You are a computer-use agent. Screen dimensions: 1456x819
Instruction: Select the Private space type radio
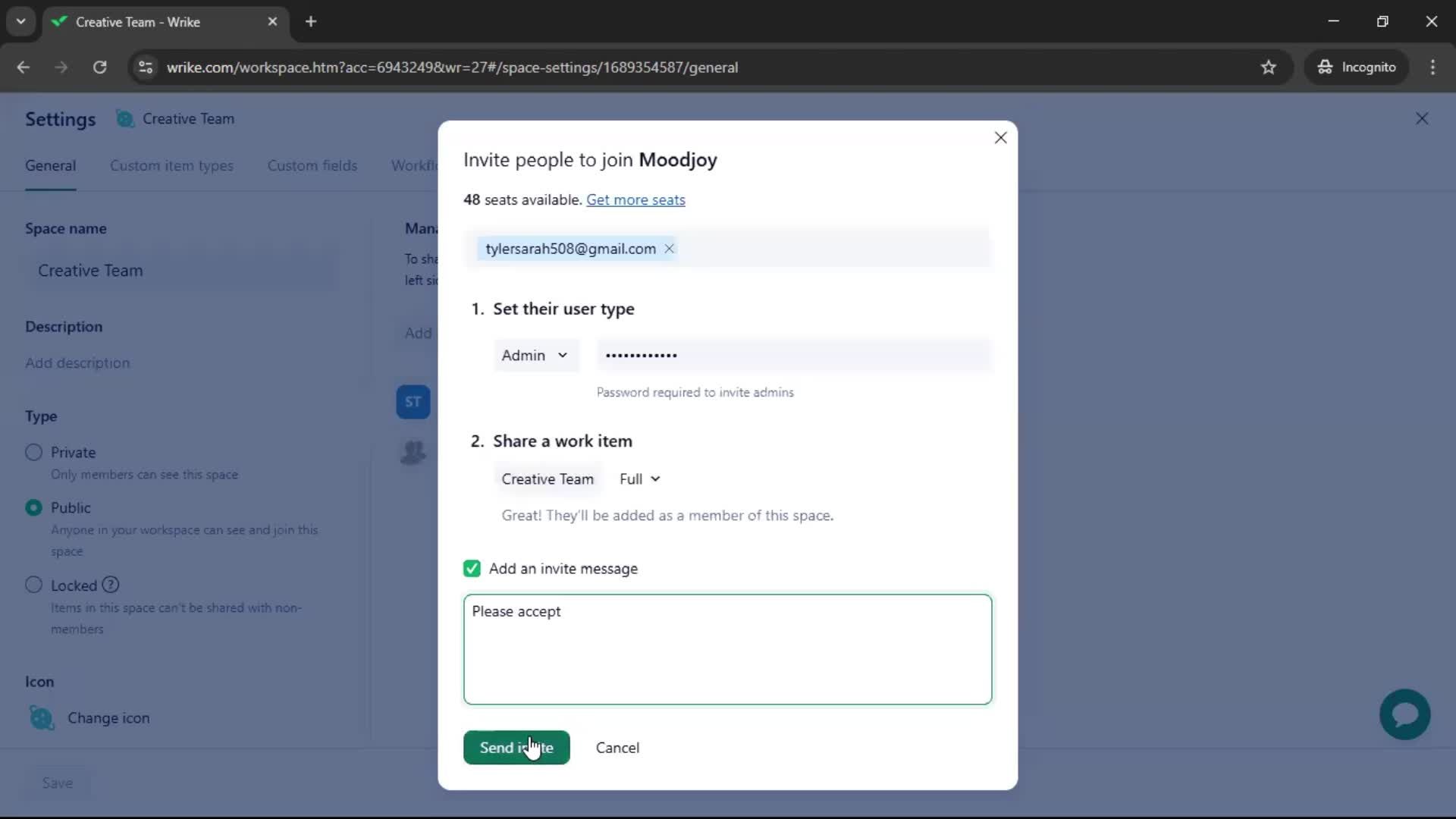33,453
